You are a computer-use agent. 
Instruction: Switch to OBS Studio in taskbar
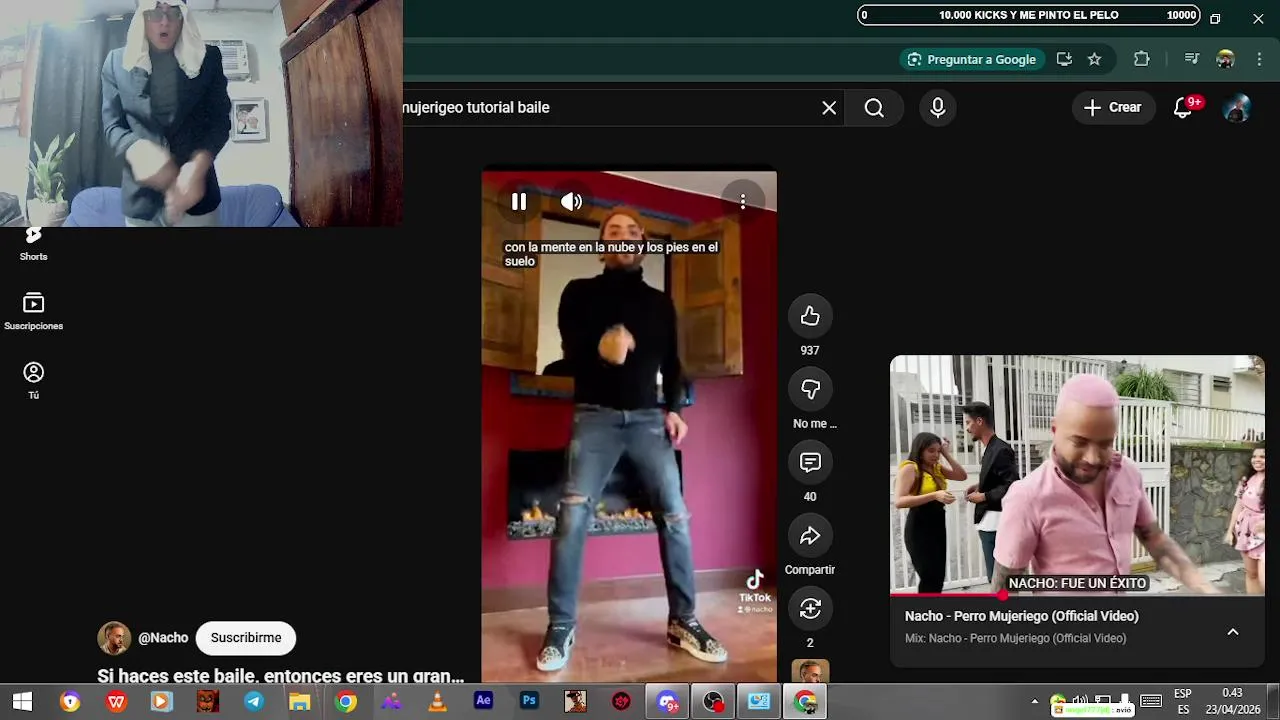coord(713,702)
